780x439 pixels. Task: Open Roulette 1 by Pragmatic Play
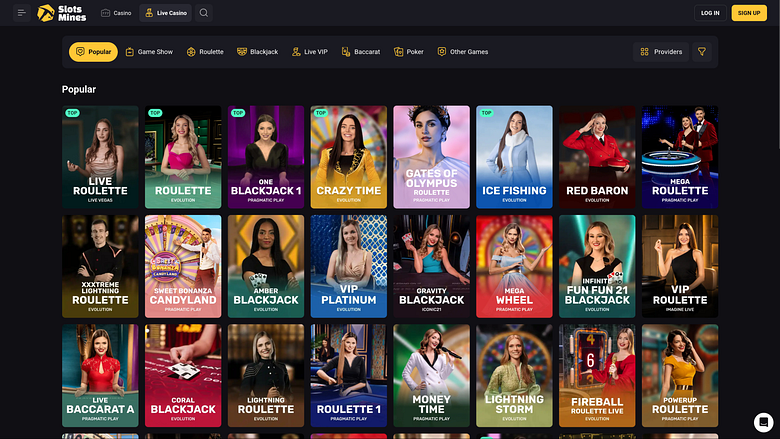[x=349, y=375]
